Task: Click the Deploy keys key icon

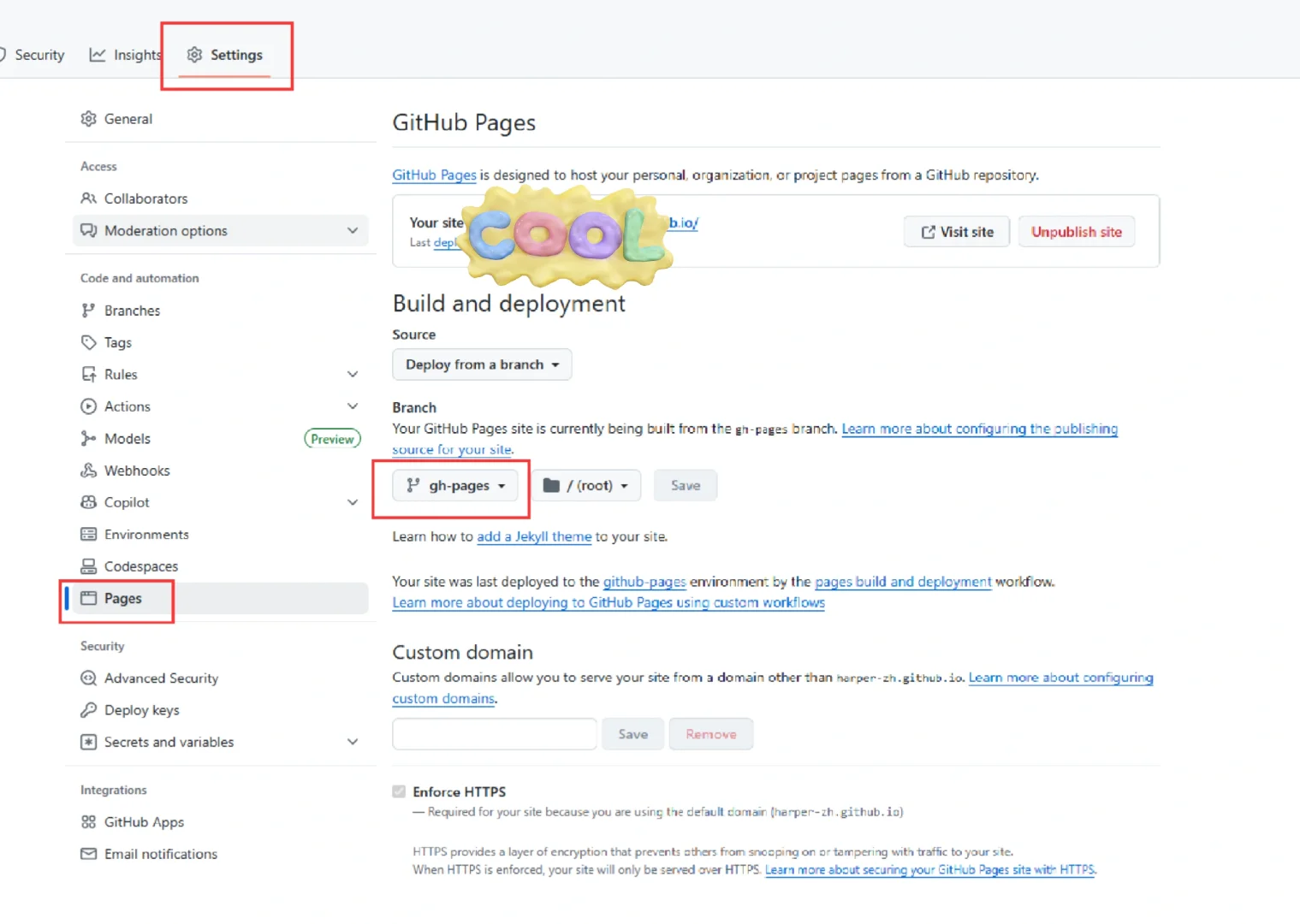Action: coord(88,710)
